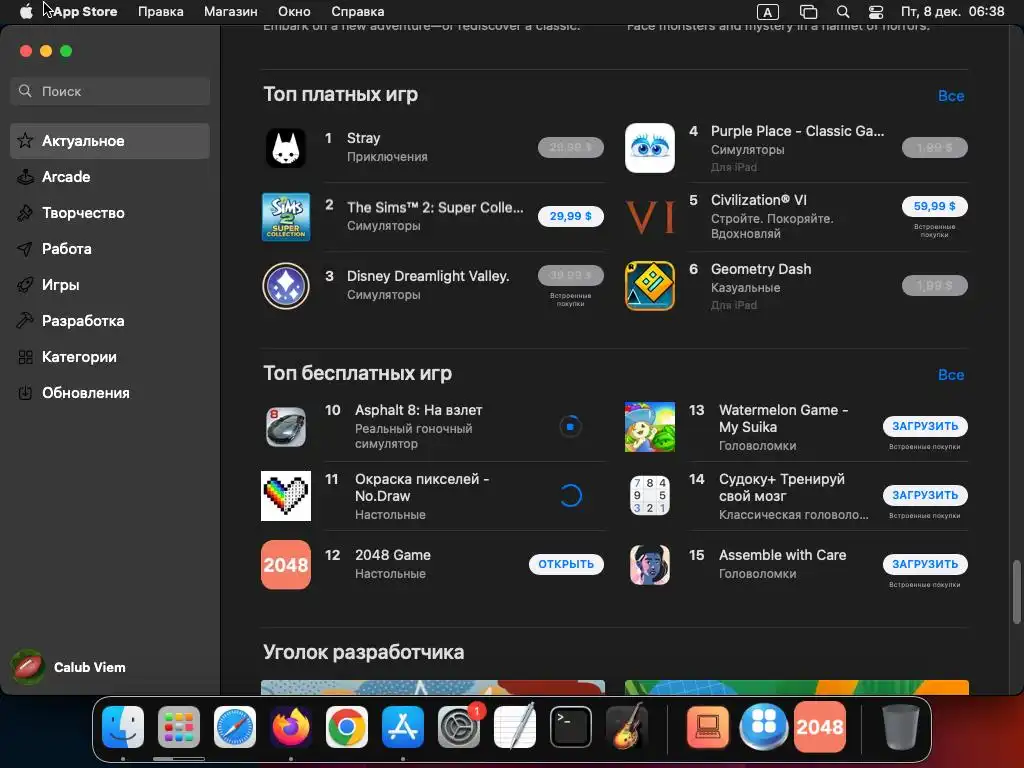Open Purple Place app icon
The height and width of the screenshot is (768, 1024).
tap(649, 148)
